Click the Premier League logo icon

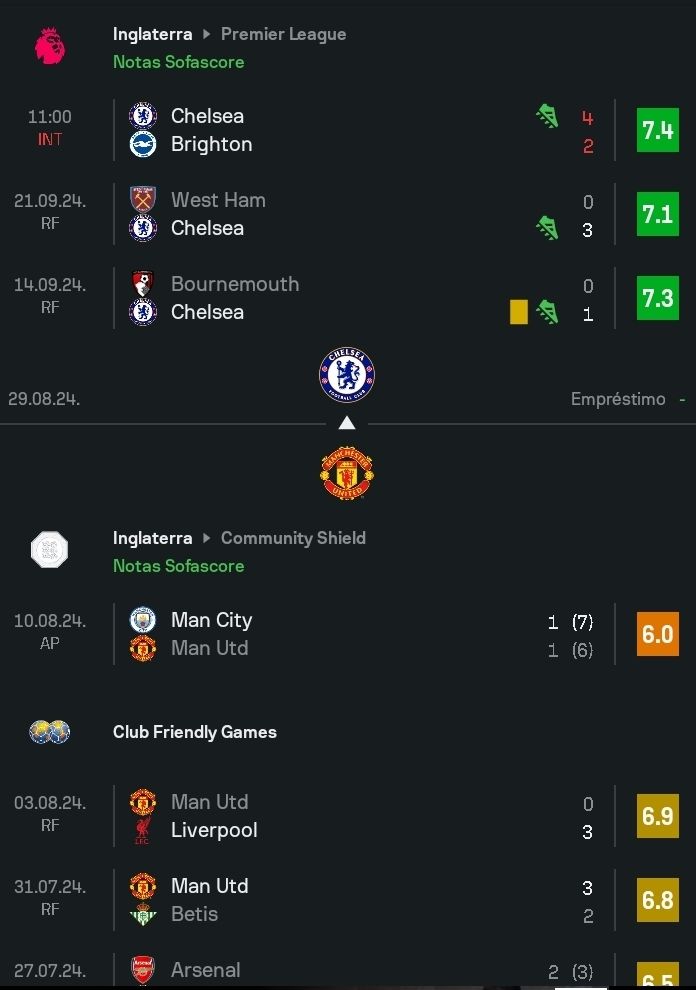49,46
